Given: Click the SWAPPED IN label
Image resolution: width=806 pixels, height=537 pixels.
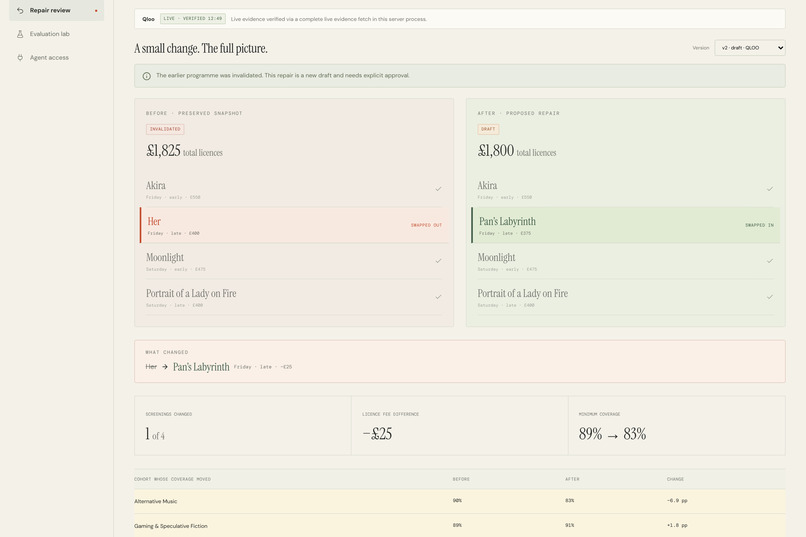Looking at the screenshot, I should [x=759, y=225].
